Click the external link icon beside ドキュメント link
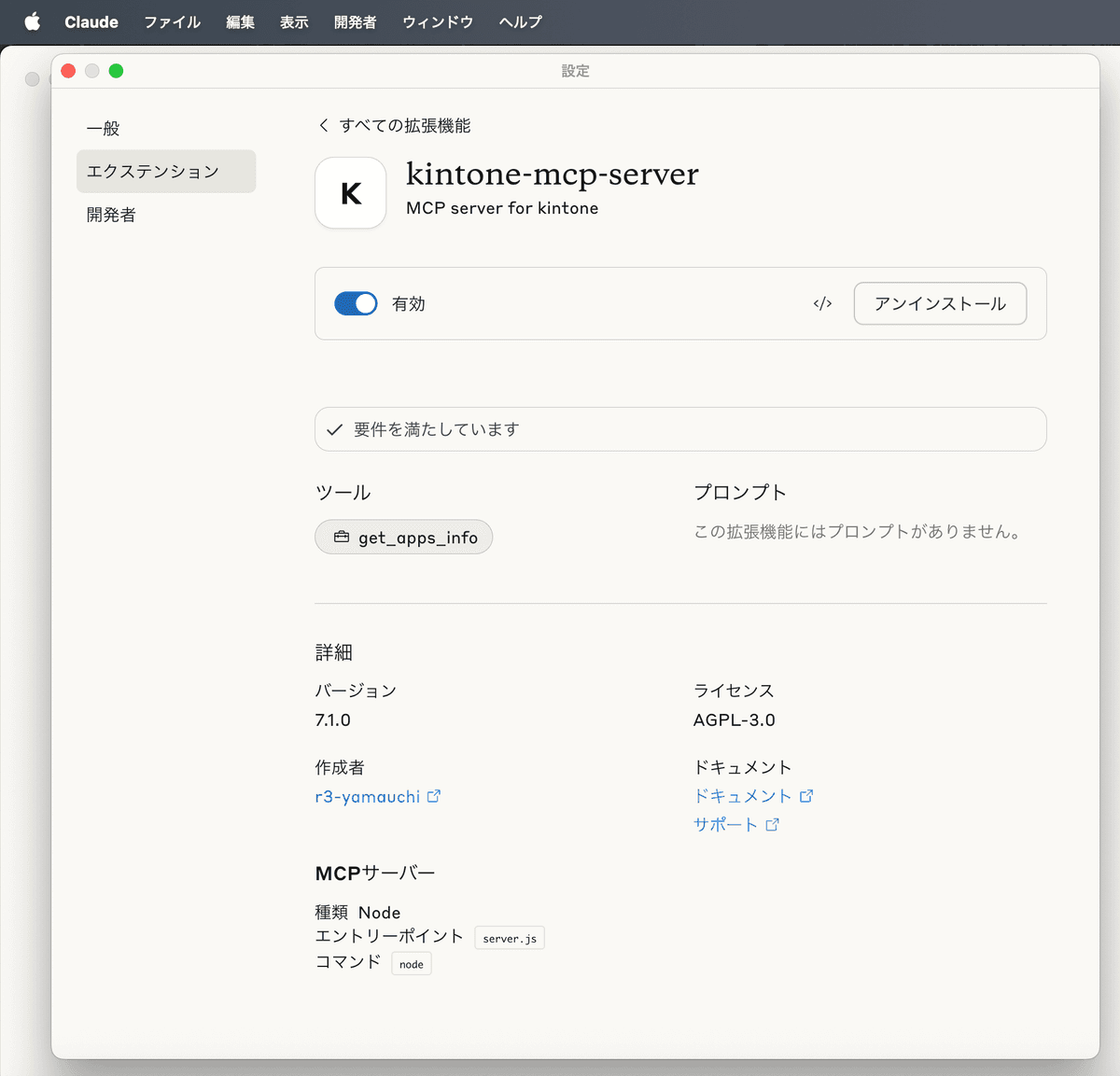Viewport: 1120px width, 1076px height. 806,795
